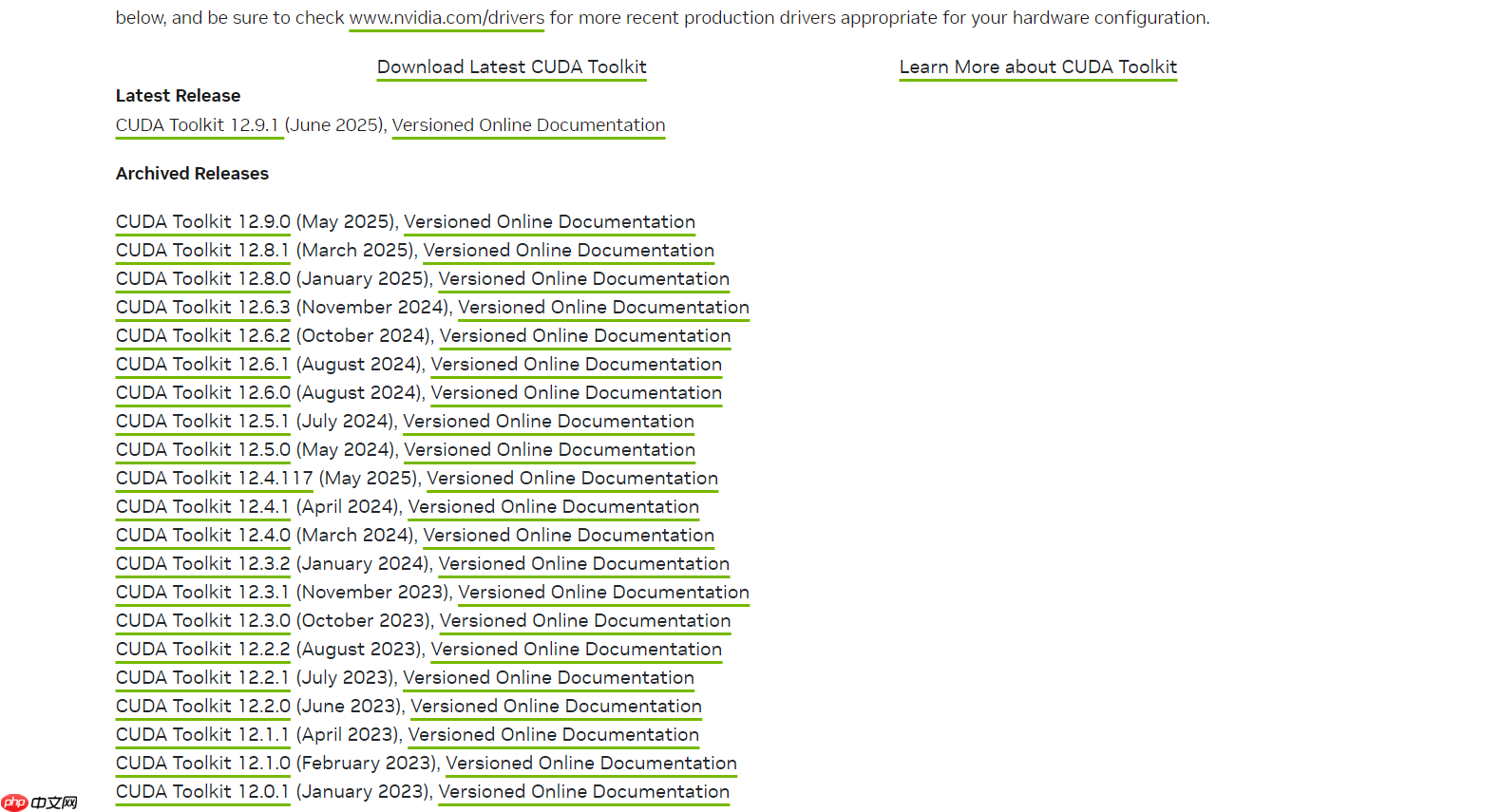The width and height of the screenshot is (1501, 812).
Task: Choose CUDA Toolkit 12.6.2
Action: 203,336
